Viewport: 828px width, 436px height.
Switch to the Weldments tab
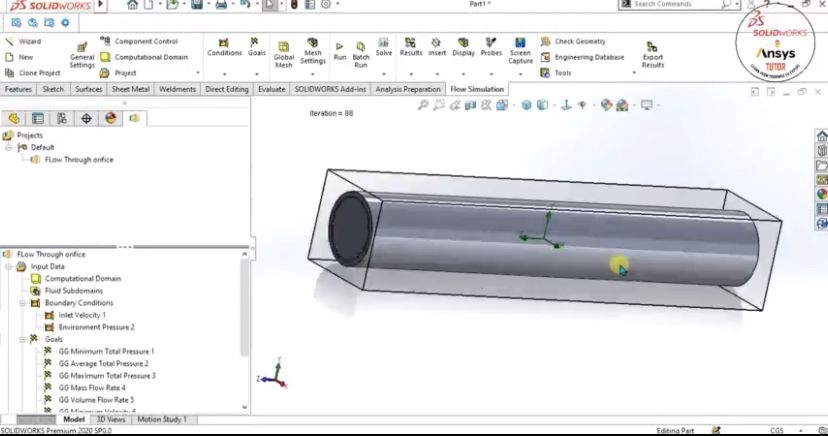(177, 89)
